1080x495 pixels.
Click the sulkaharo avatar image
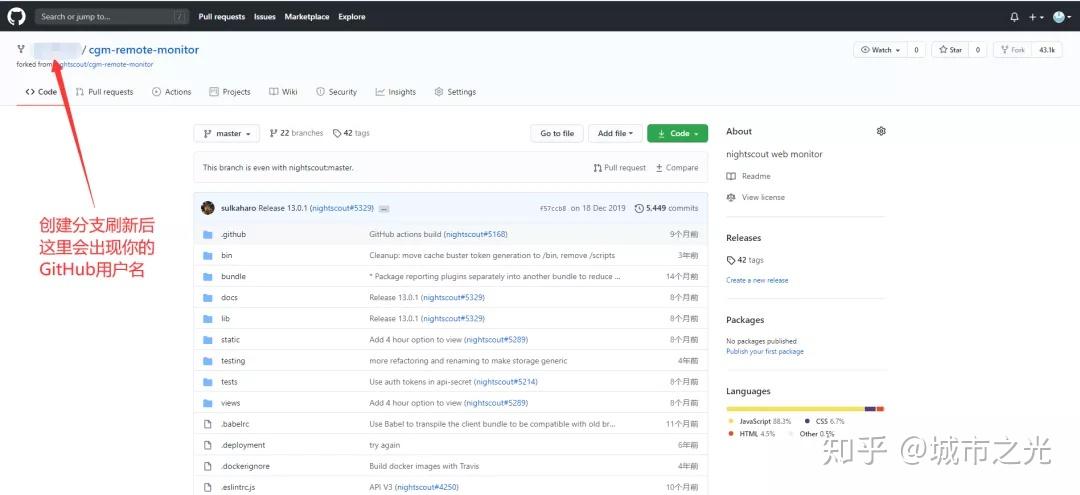[208, 208]
